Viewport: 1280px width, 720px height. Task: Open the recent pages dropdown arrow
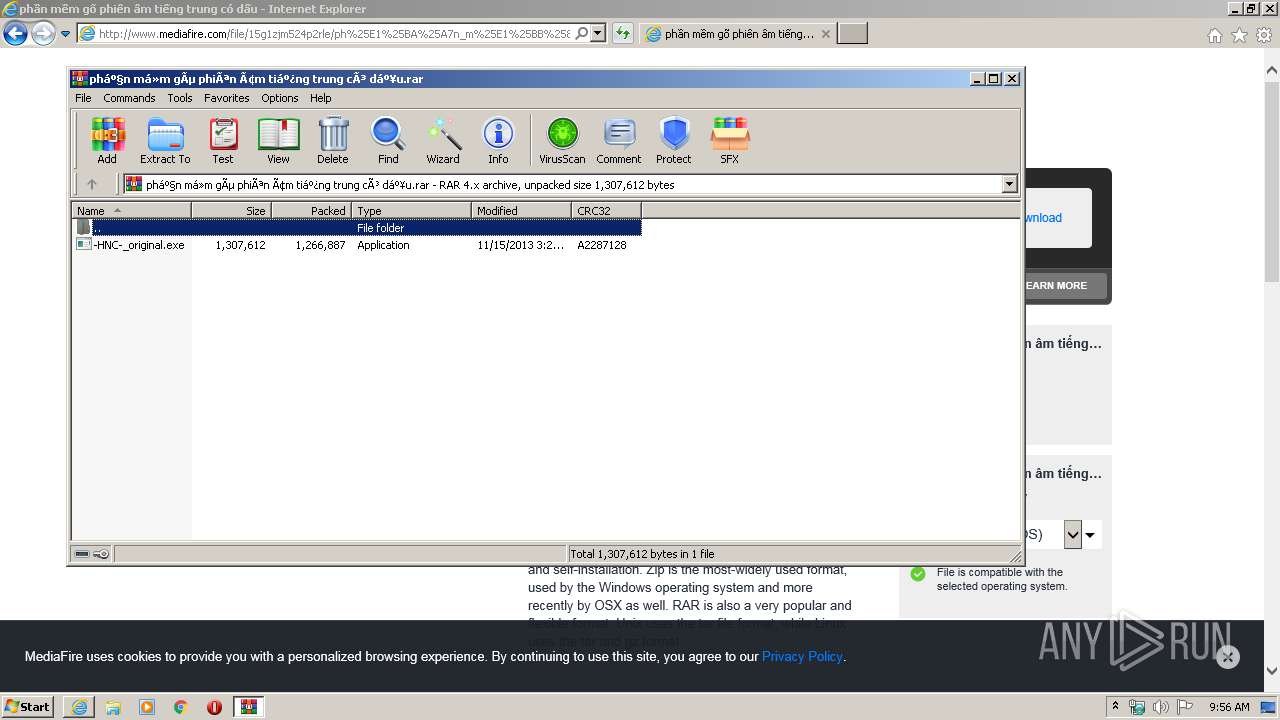click(x=65, y=34)
